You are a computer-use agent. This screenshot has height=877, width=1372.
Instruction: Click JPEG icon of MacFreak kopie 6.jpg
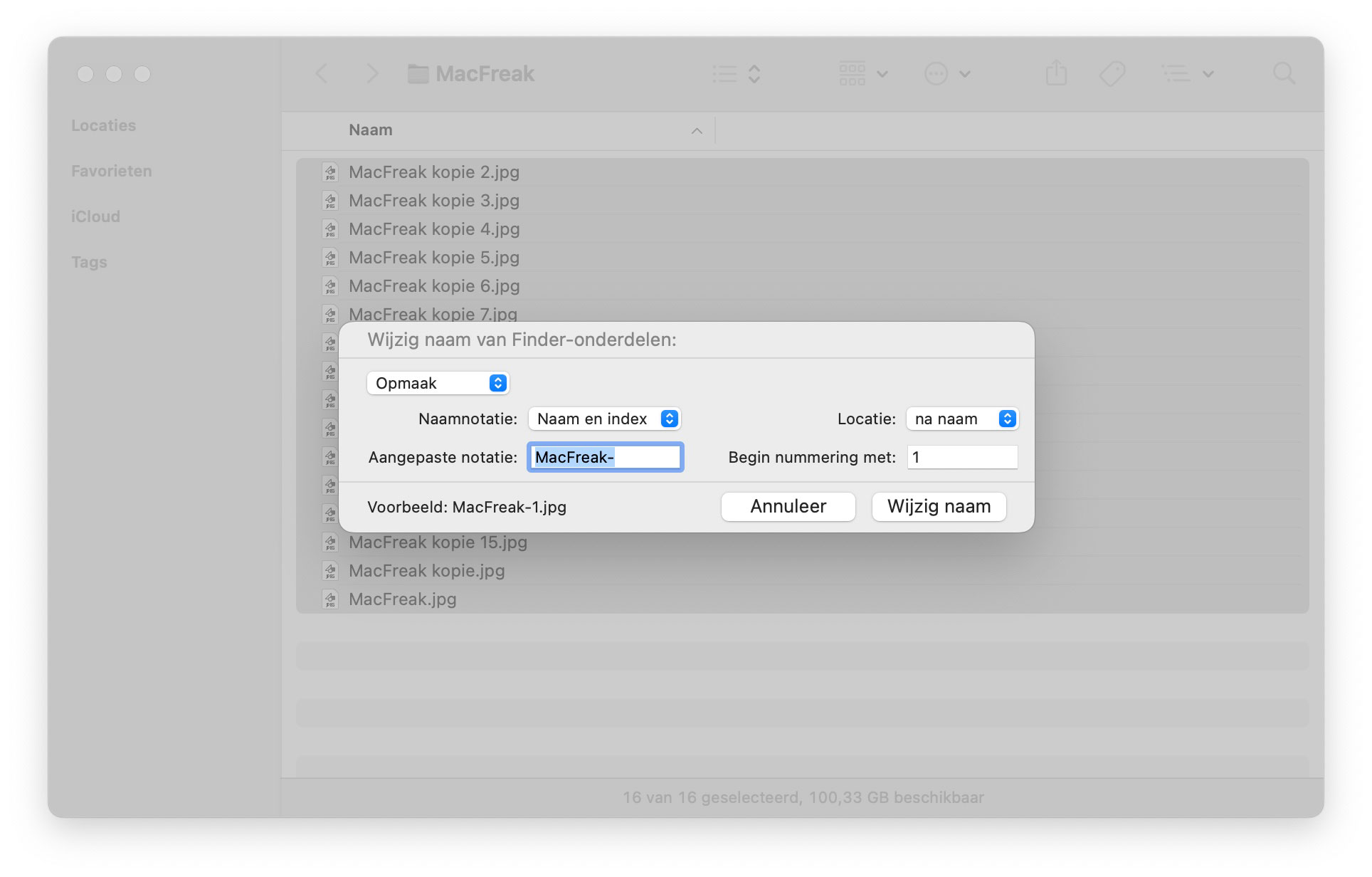pyautogui.click(x=330, y=286)
